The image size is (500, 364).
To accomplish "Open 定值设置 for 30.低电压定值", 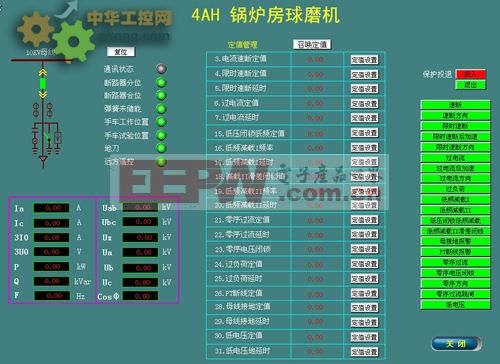I will (x=364, y=337).
